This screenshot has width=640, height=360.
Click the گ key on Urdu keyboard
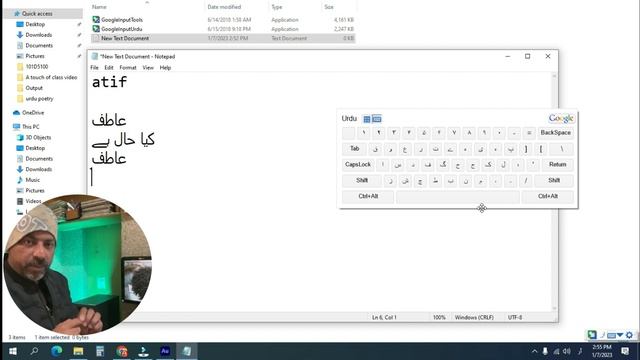pos(443,164)
